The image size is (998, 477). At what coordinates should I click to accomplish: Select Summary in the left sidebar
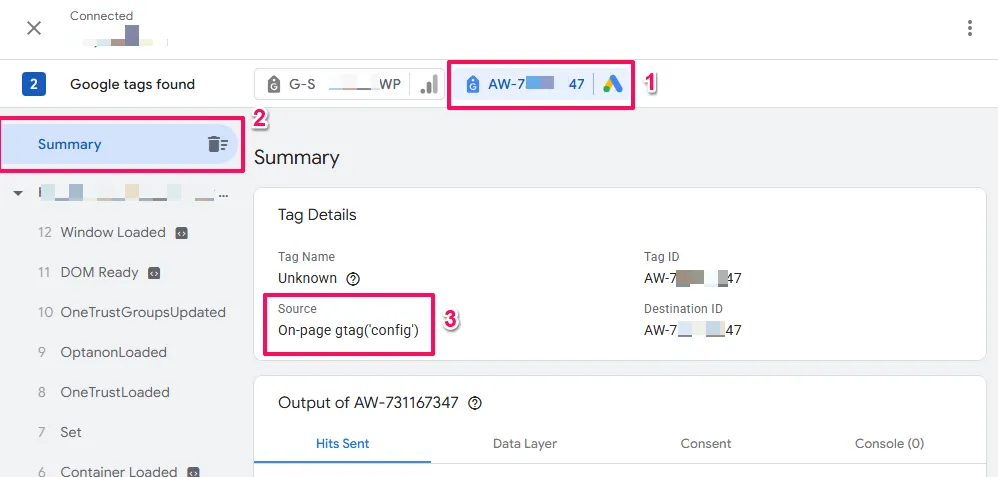coord(70,144)
